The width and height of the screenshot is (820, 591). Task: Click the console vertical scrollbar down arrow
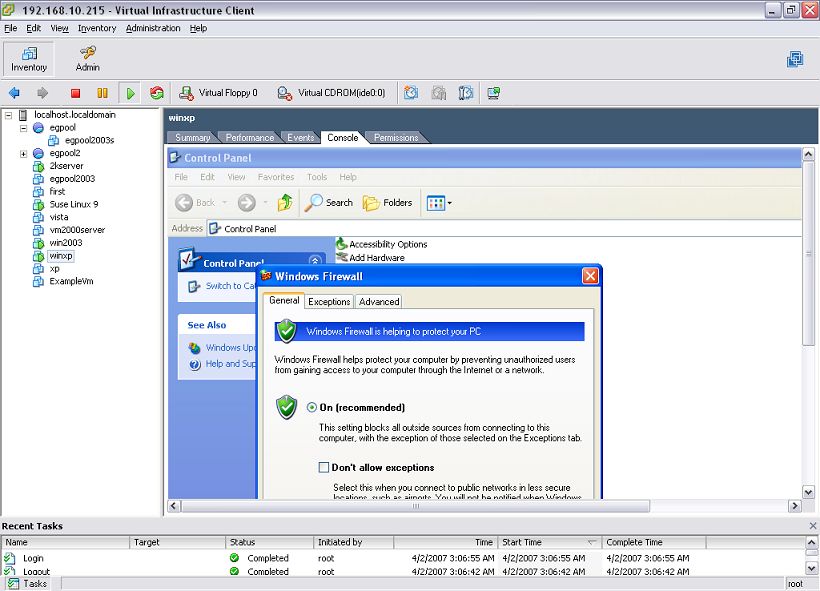point(808,492)
